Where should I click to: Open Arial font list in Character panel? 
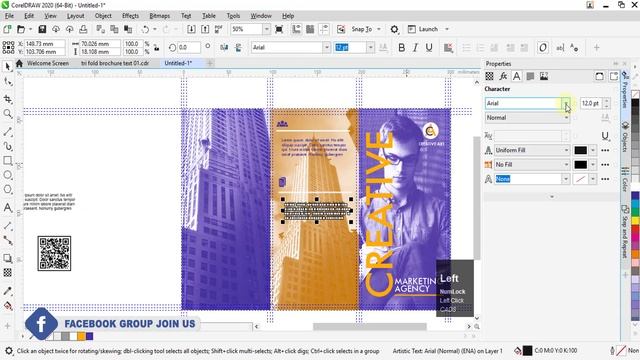pyautogui.click(x=566, y=103)
